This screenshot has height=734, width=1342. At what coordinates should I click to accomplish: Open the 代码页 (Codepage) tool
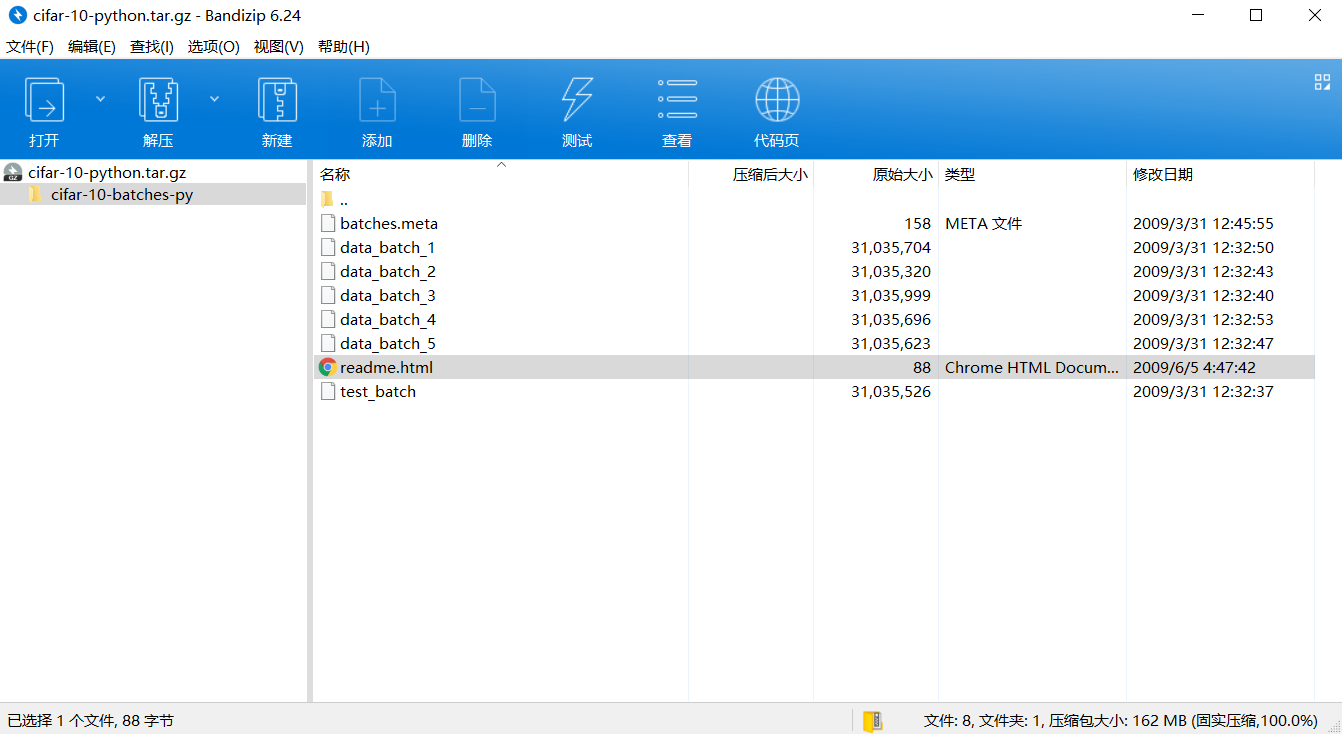coord(777,110)
